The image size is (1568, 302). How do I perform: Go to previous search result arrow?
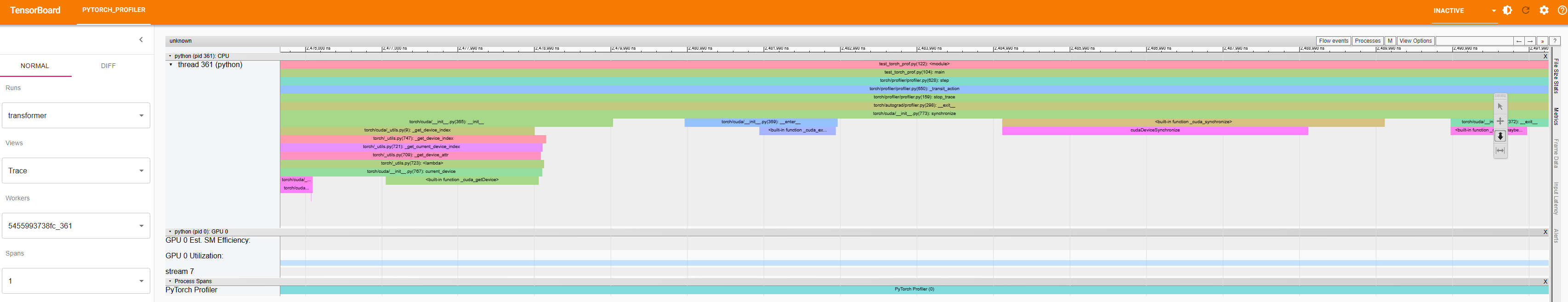1519,41
